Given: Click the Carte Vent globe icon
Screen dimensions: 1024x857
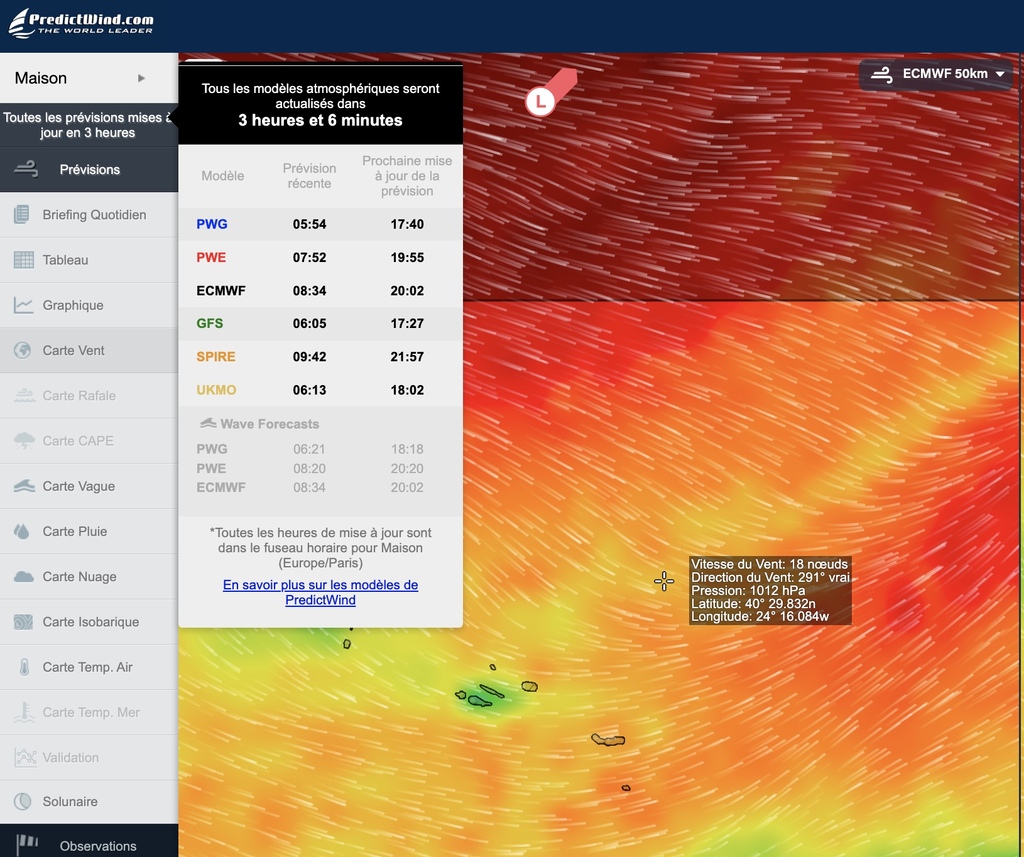Looking at the screenshot, I should point(23,350).
